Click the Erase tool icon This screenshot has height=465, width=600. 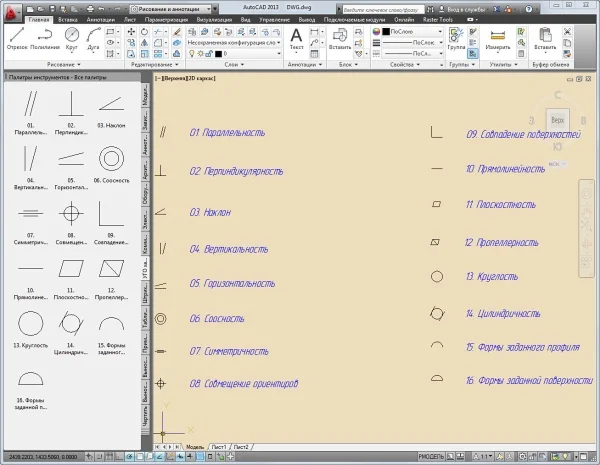click(x=176, y=32)
